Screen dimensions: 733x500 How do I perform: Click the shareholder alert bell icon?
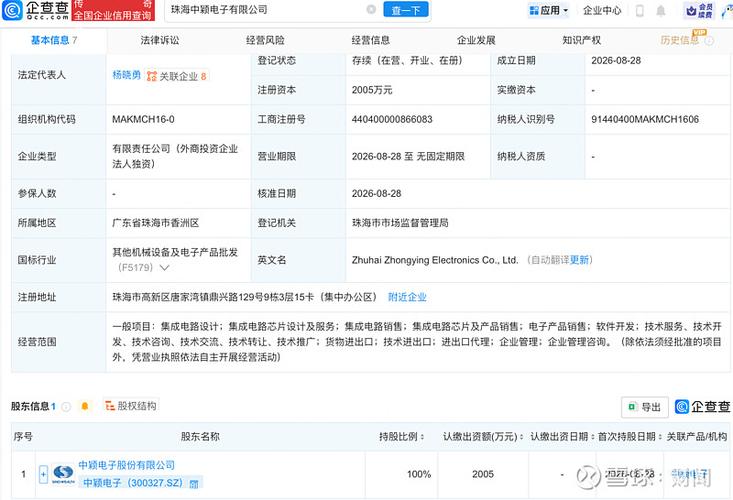coord(85,406)
